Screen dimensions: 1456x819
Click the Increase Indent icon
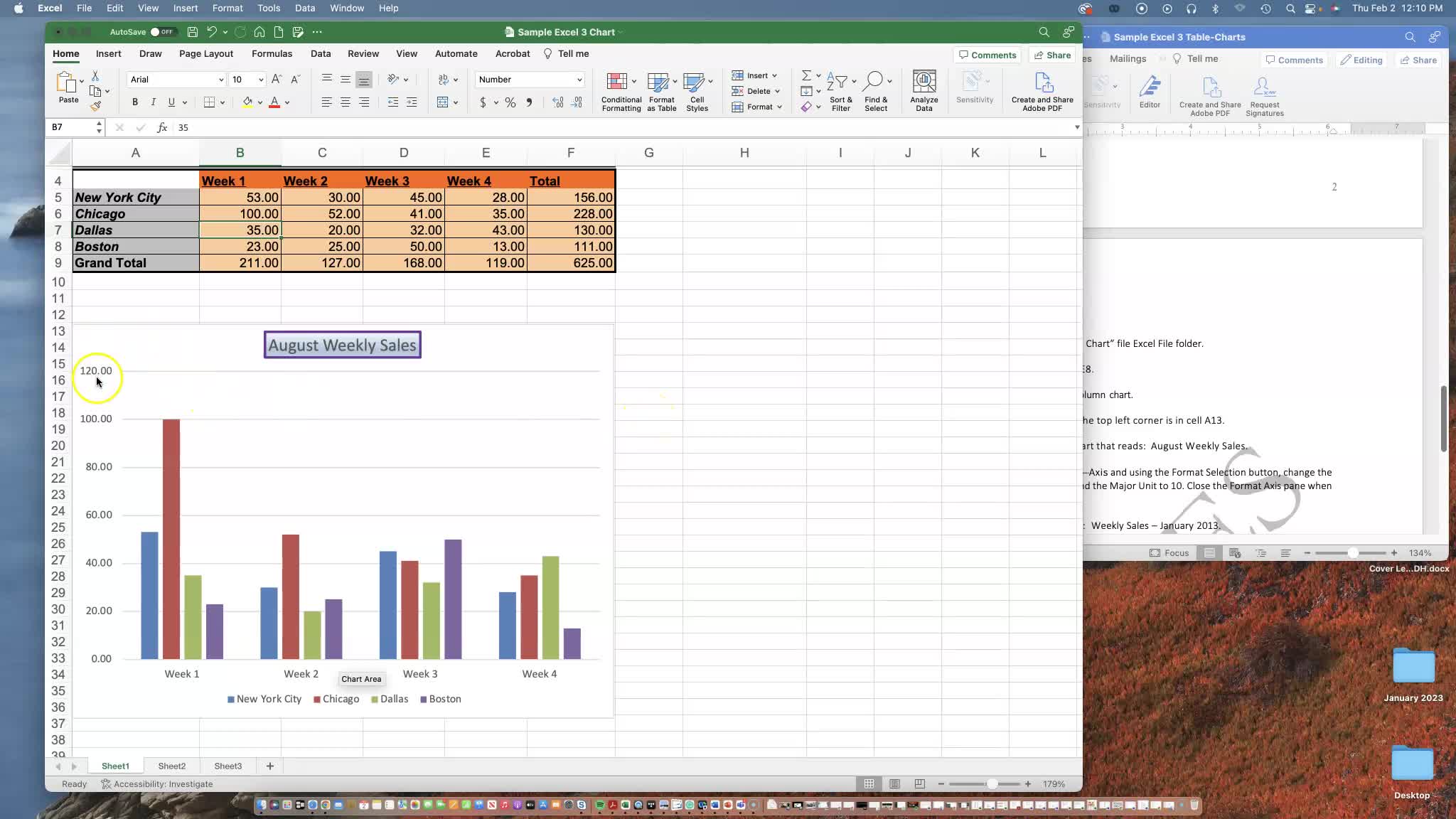pos(412,102)
